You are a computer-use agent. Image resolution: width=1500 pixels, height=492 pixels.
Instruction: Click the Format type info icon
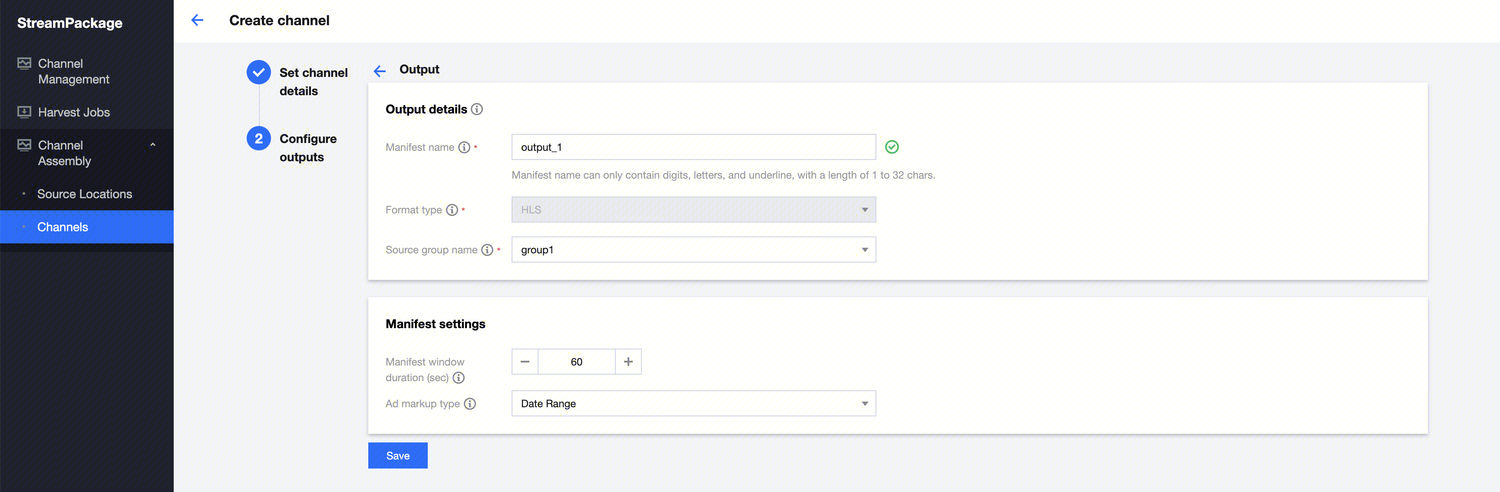[x=452, y=211]
